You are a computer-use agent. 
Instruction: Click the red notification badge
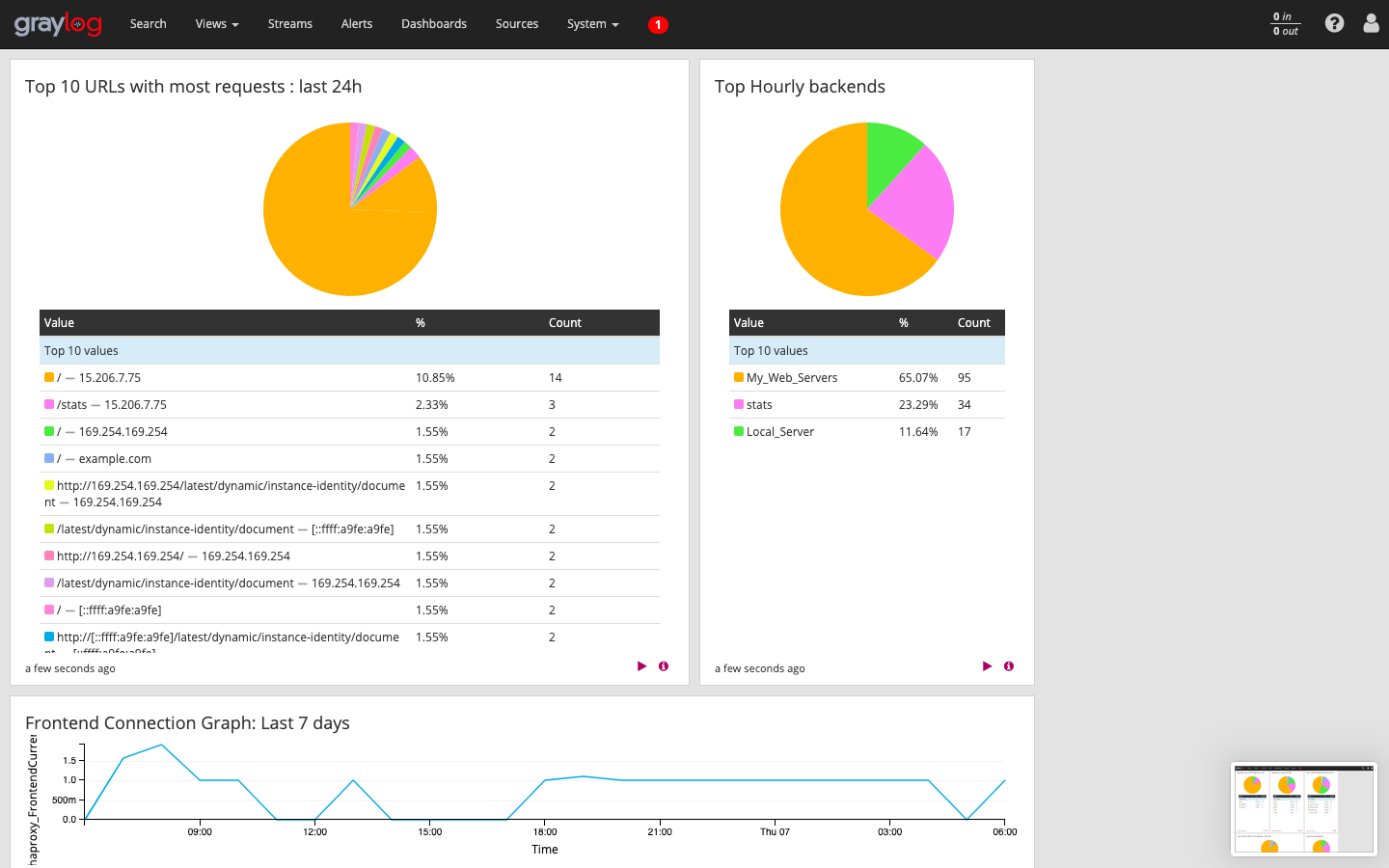coord(658,25)
